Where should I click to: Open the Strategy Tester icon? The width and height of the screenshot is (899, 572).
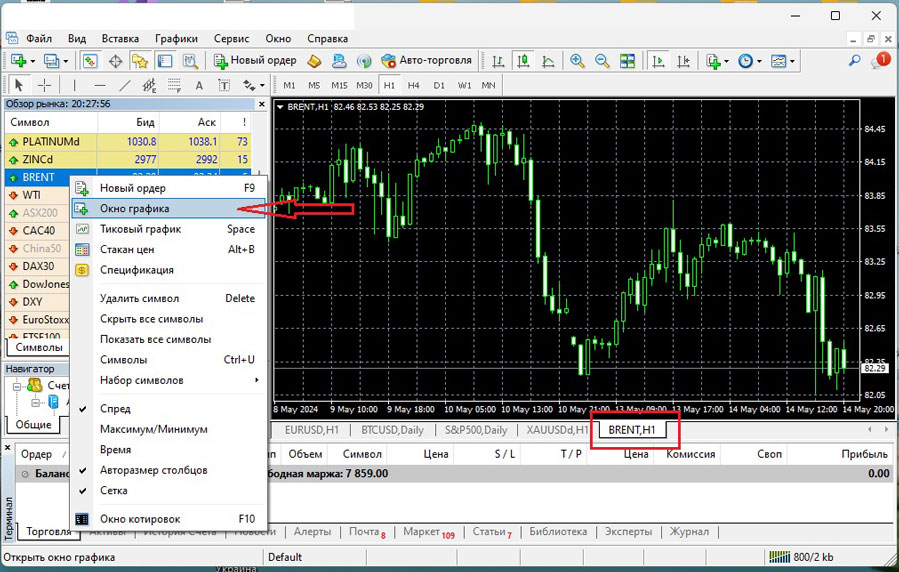(x=190, y=61)
